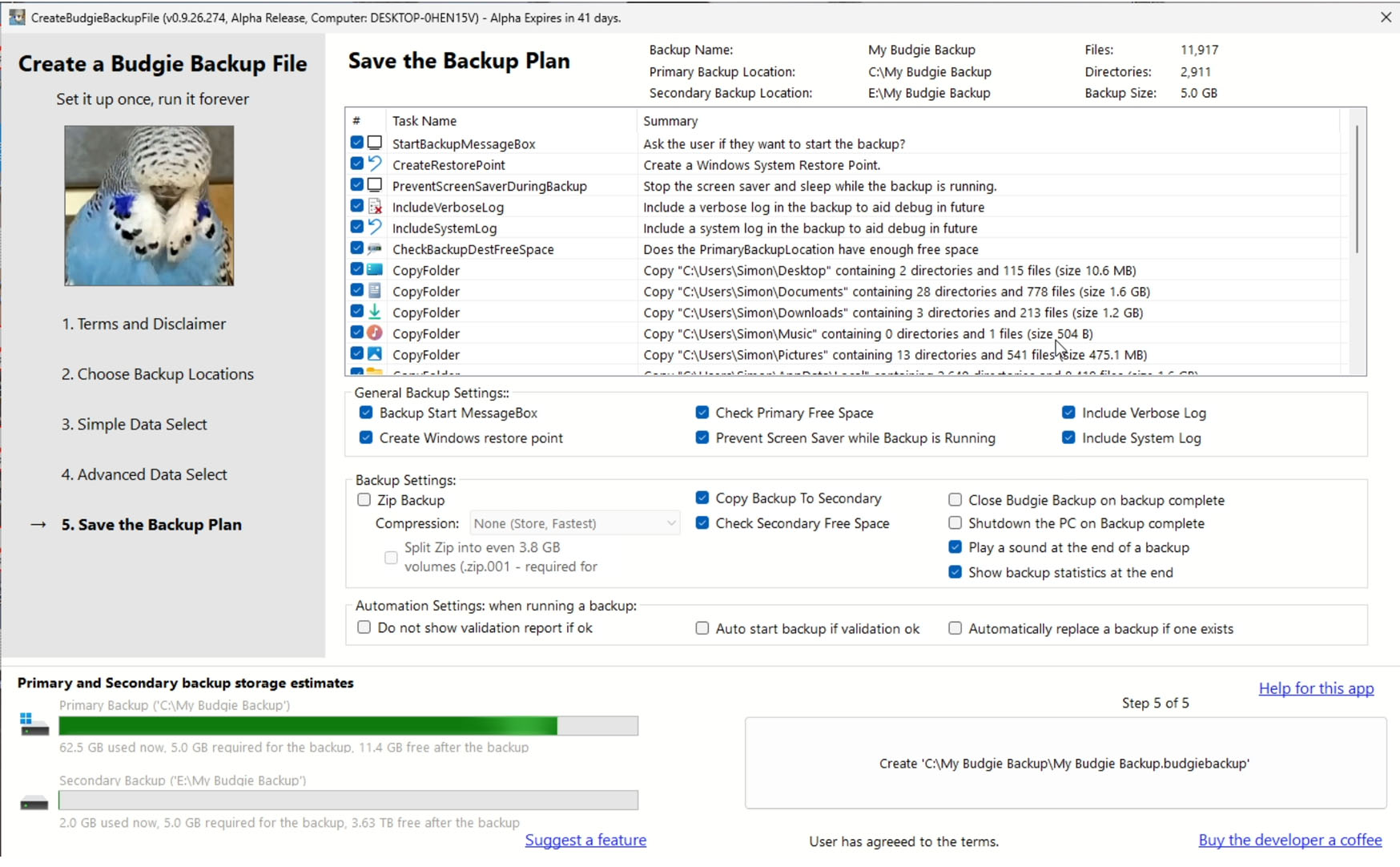Click the app icon in the title bar

tap(17, 17)
